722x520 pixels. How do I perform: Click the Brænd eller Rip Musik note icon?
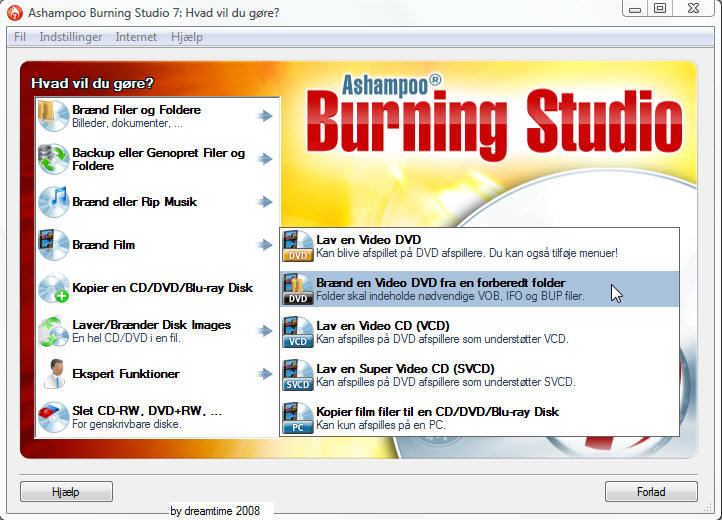(x=53, y=202)
